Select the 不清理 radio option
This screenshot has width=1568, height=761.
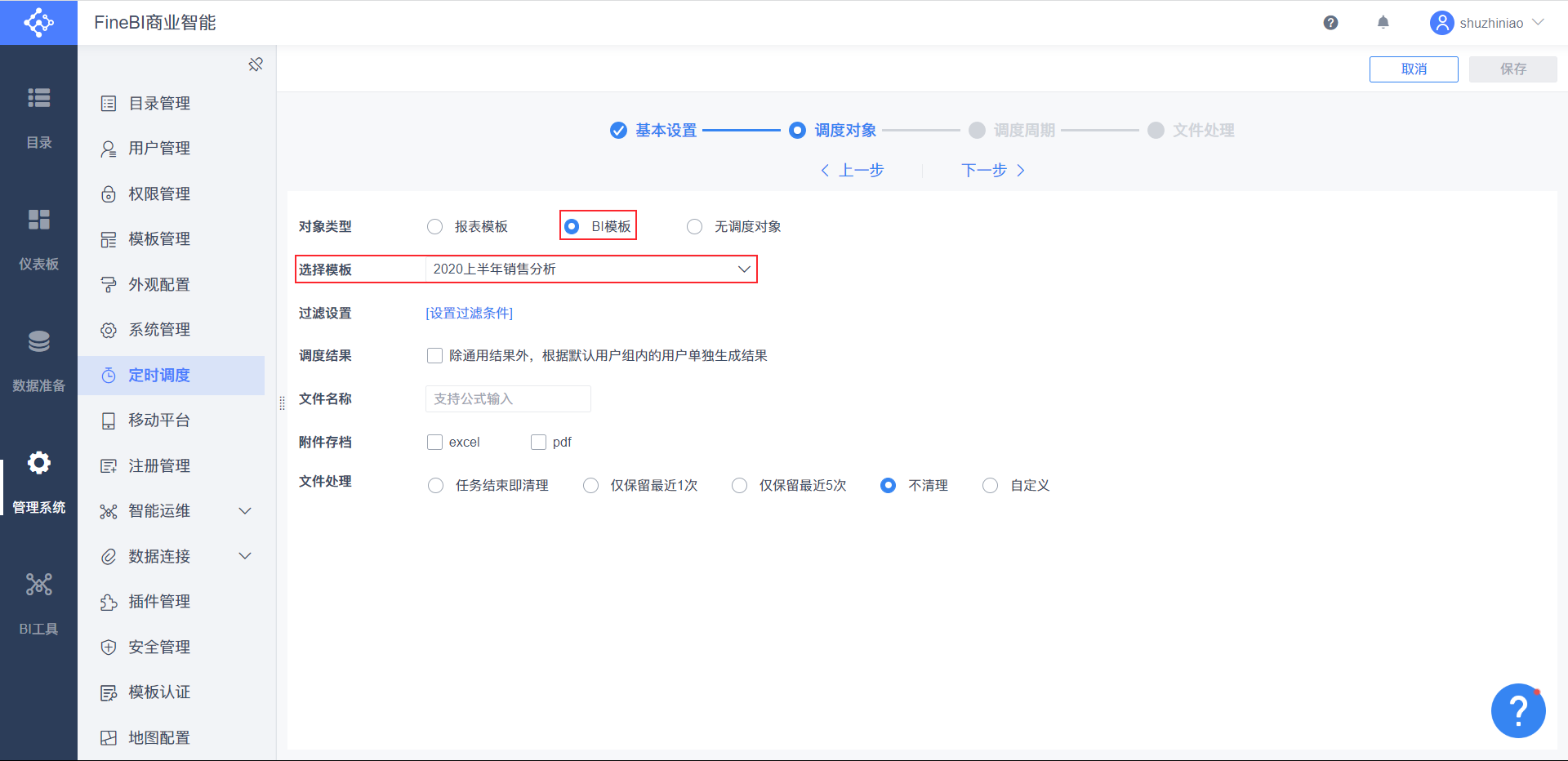(888, 485)
